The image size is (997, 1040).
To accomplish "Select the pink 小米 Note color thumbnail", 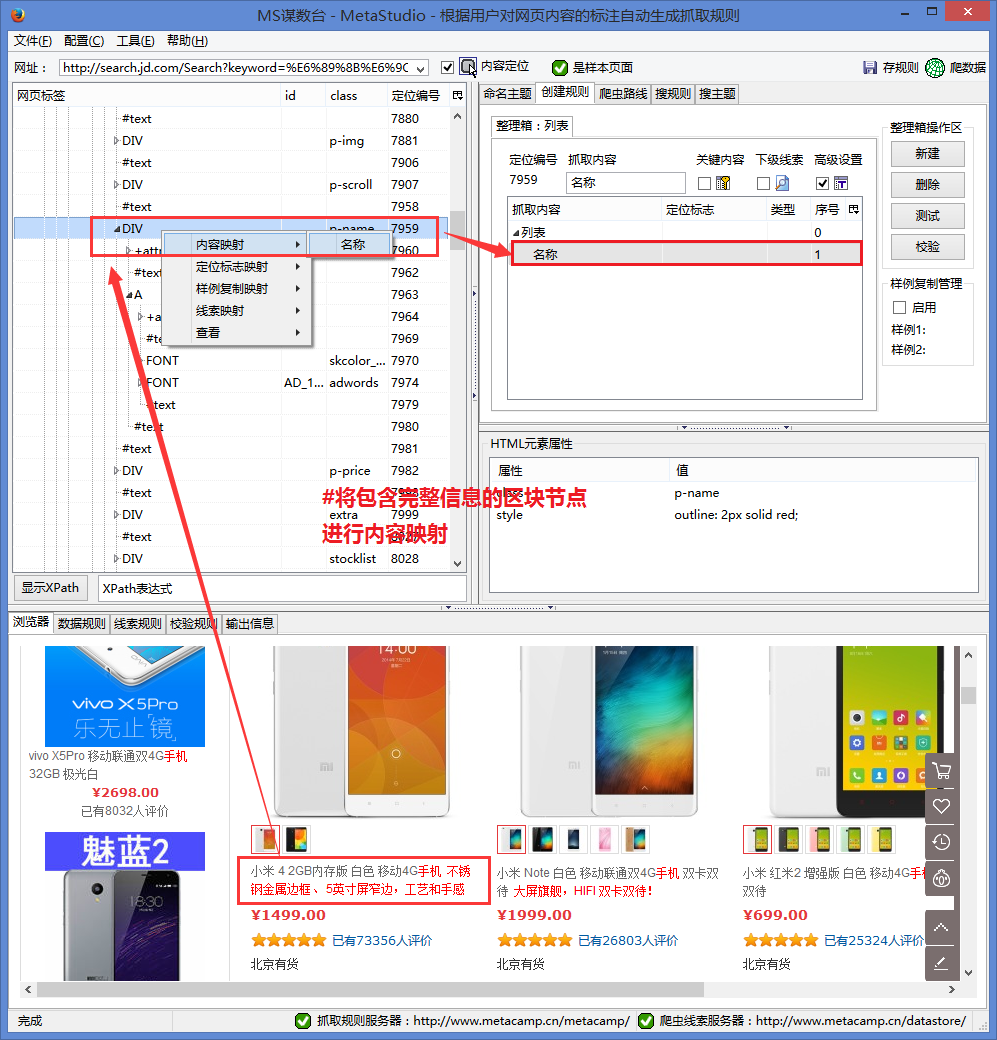I will (604, 840).
